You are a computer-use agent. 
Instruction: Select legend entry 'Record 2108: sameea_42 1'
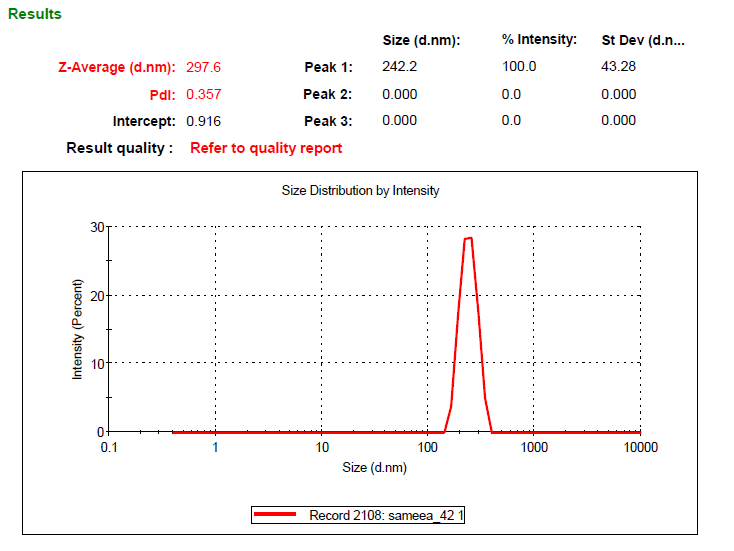[384, 515]
